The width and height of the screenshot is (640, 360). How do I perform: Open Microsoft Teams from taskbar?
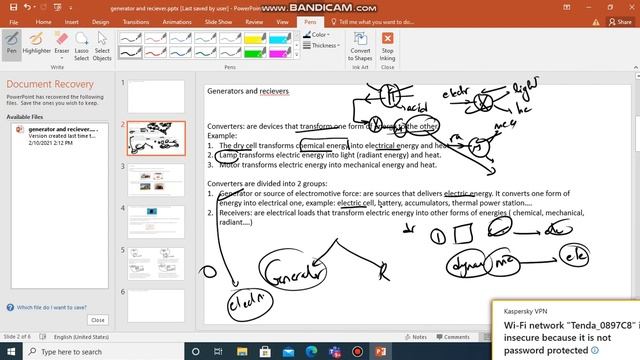coord(335,351)
